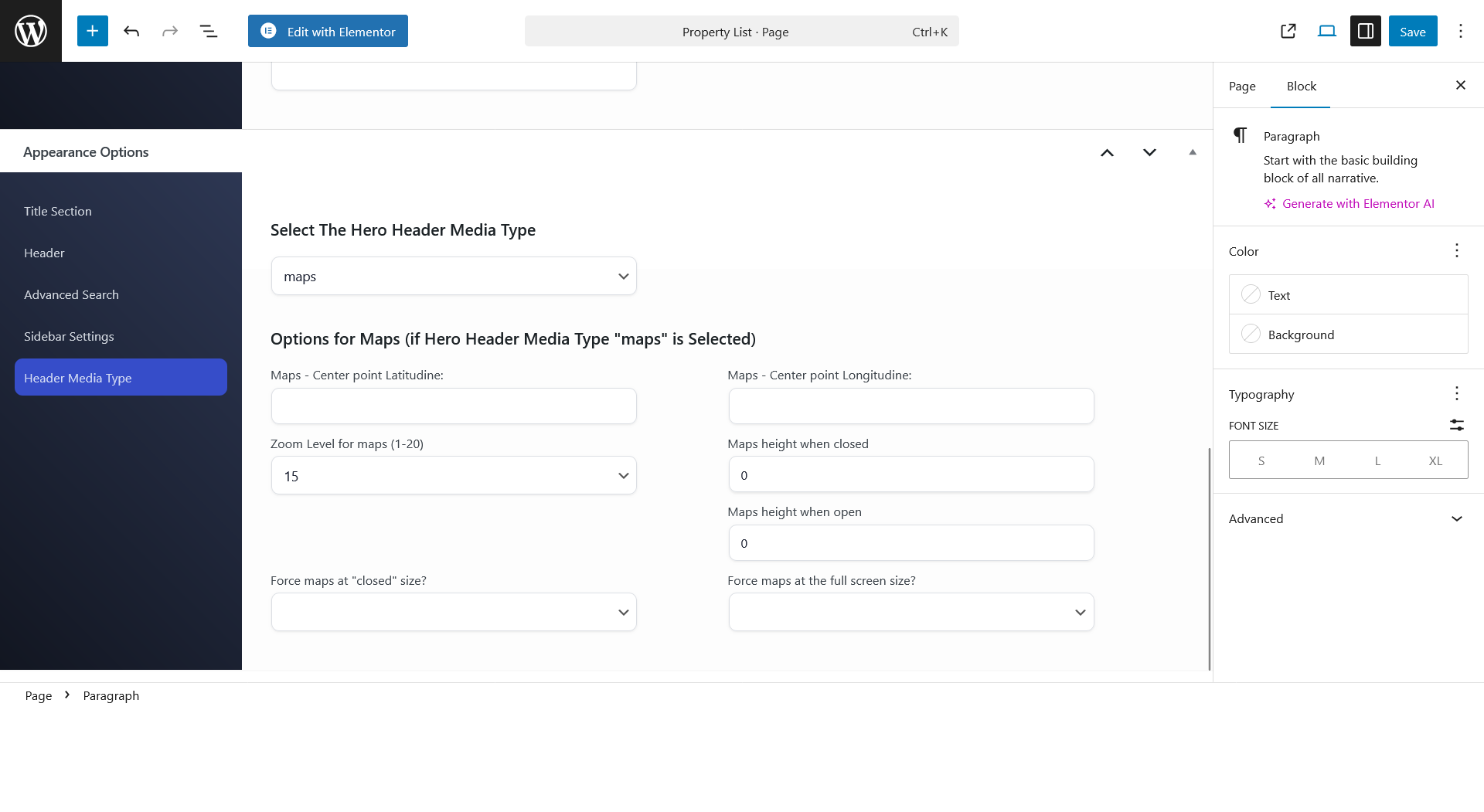Expand the Advanced section
1484x812 pixels.
tap(1348, 519)
